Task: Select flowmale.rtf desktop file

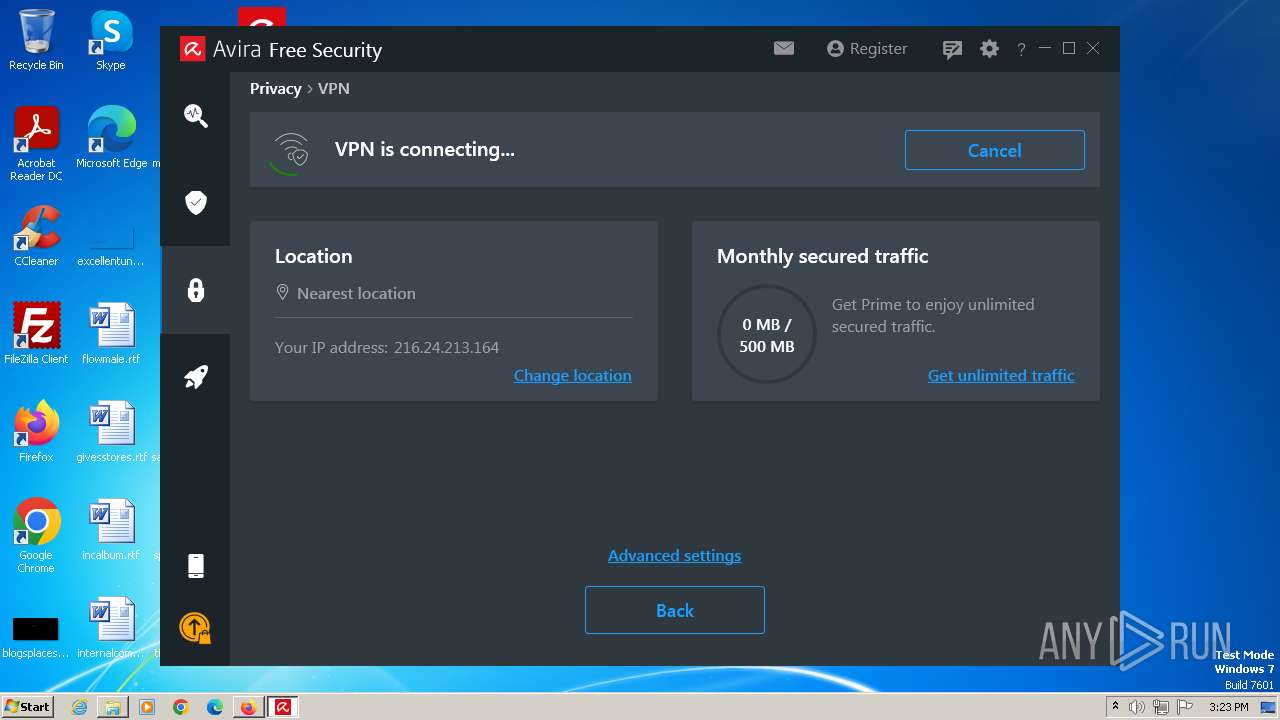Action: coord(111,334)
